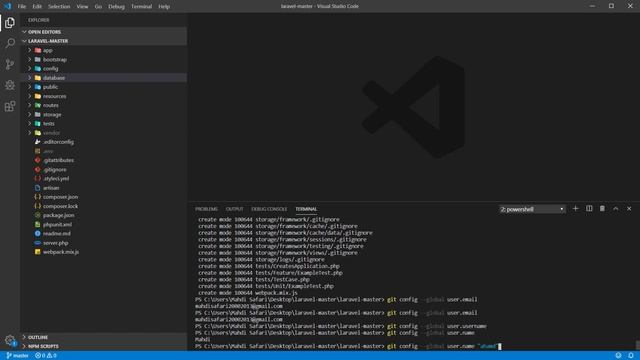640x360 pixels.
Task: Select the Terminal tab
Action: 306,209
